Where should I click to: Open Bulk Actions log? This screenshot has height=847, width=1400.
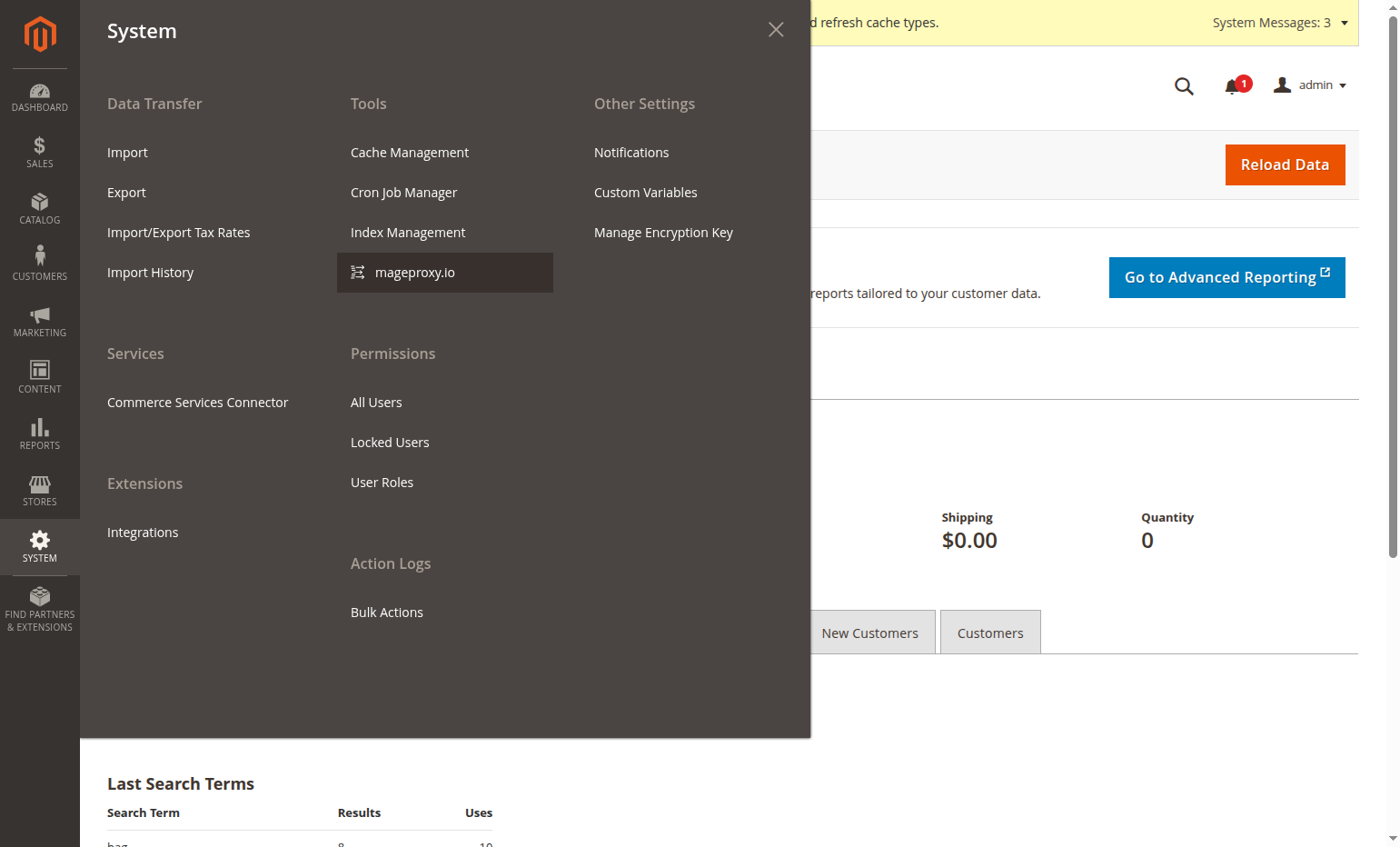tap(387, 613)
